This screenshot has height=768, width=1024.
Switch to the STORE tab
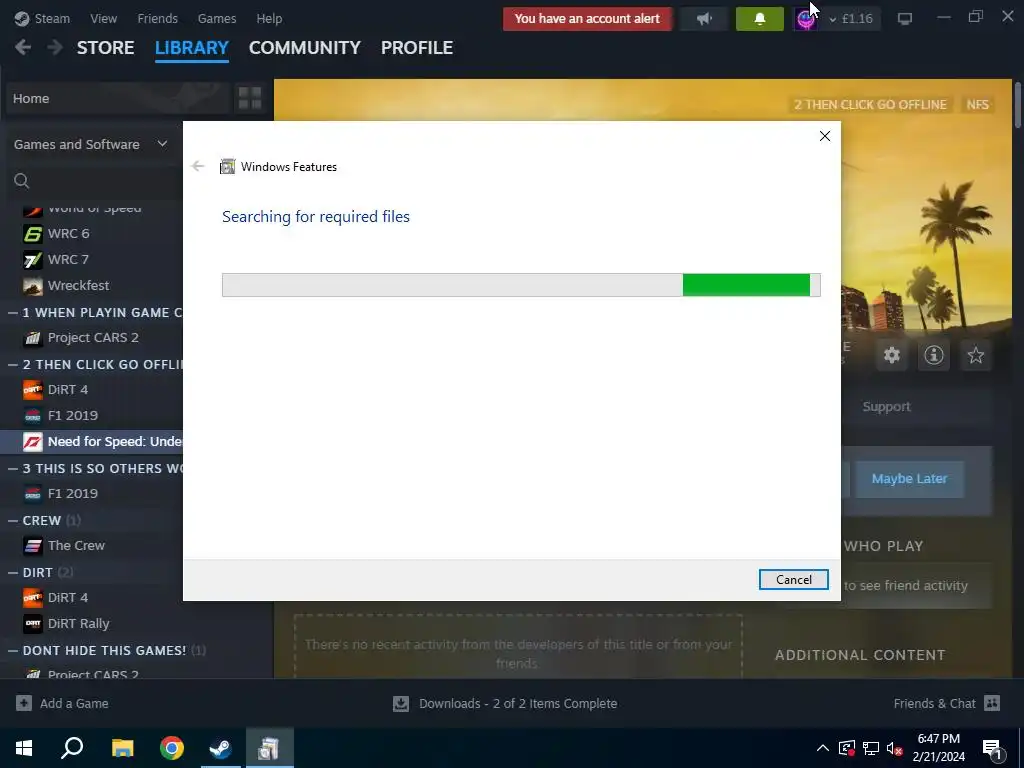tap(106, 48)
